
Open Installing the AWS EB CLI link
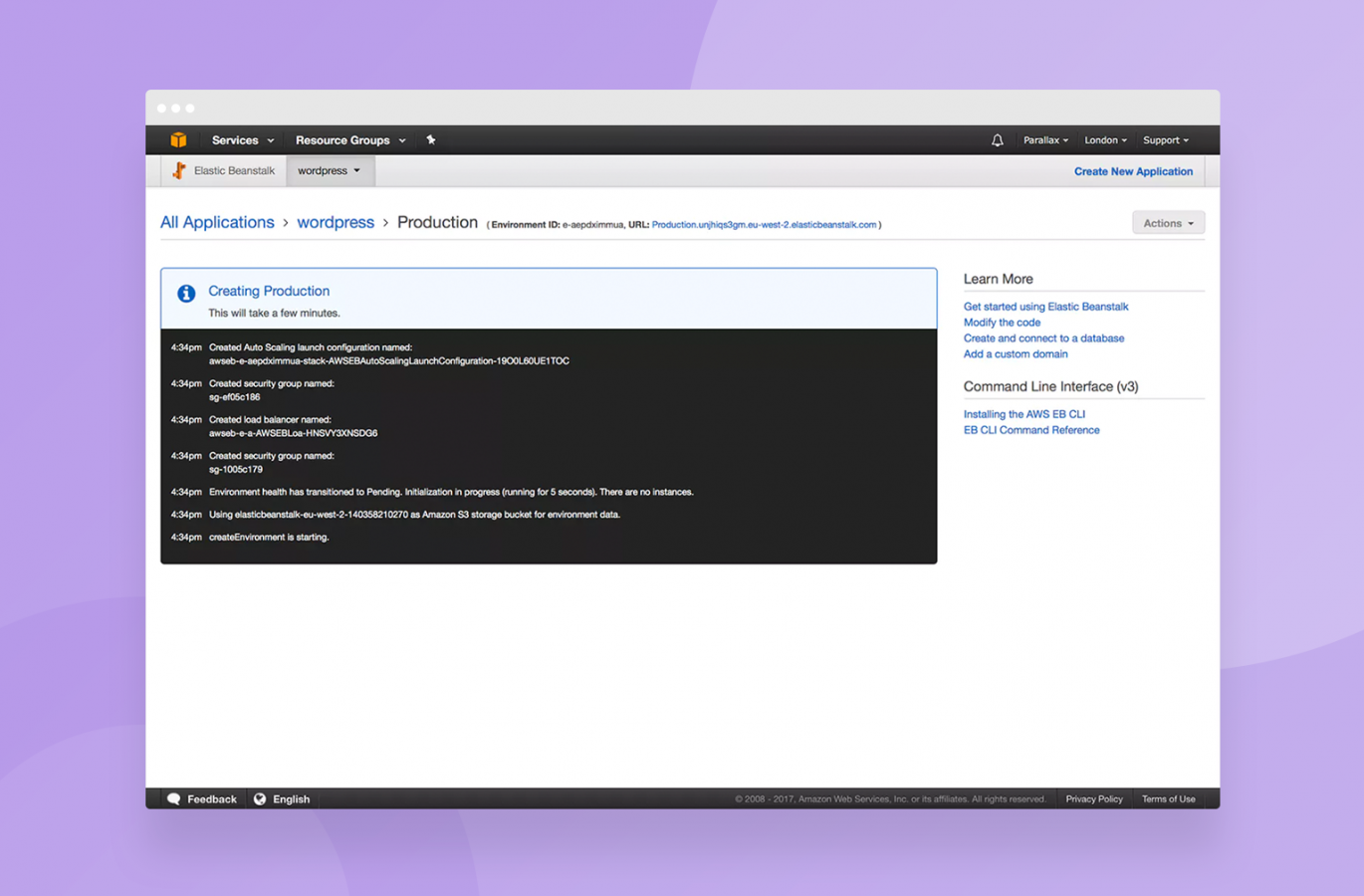[x=1024, y=414]
